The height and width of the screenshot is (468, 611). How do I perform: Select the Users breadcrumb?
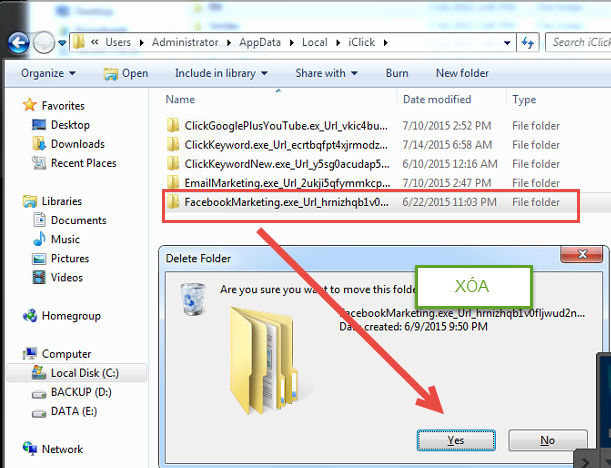tap(118, 42)
